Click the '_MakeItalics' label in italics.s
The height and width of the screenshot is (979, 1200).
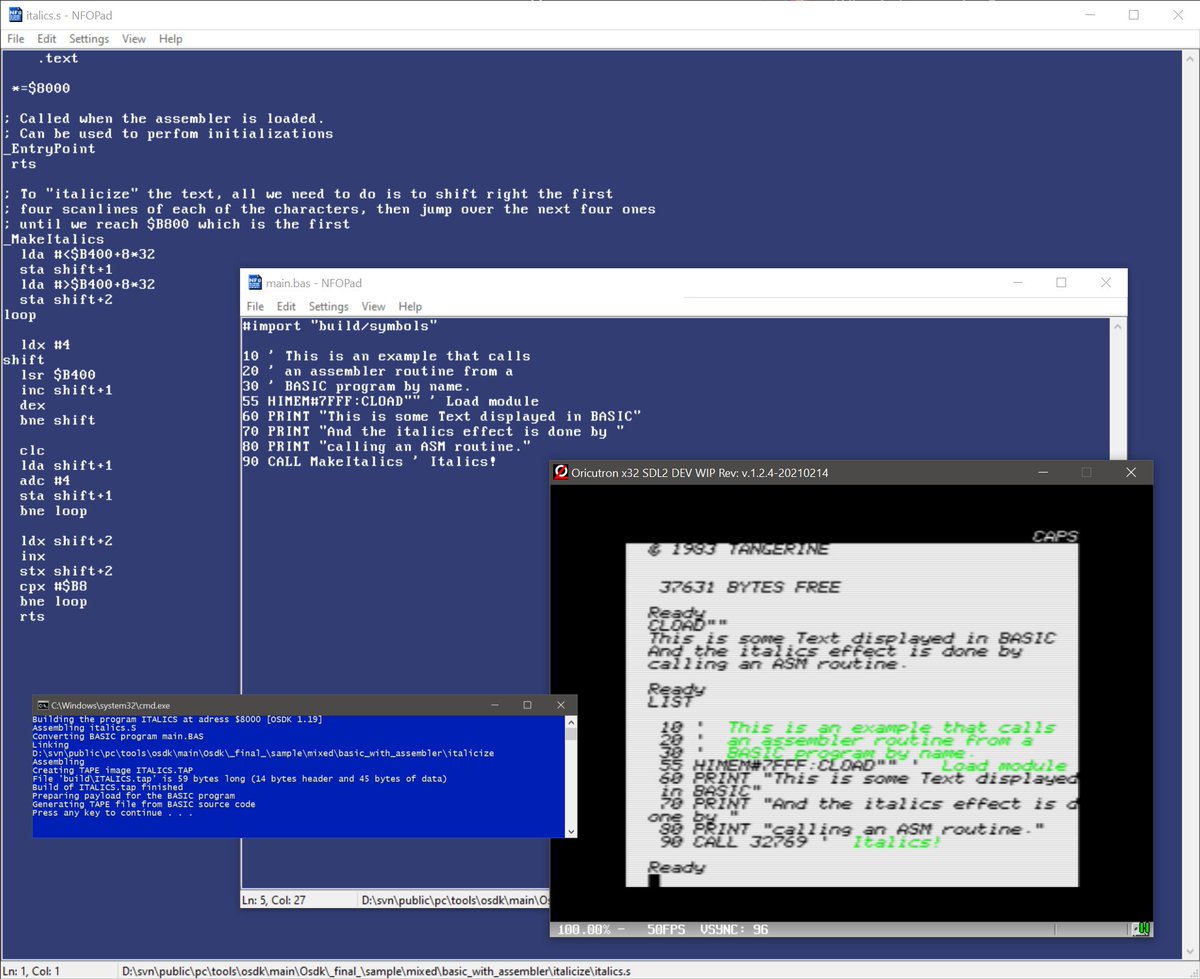[x=54, y=239]
